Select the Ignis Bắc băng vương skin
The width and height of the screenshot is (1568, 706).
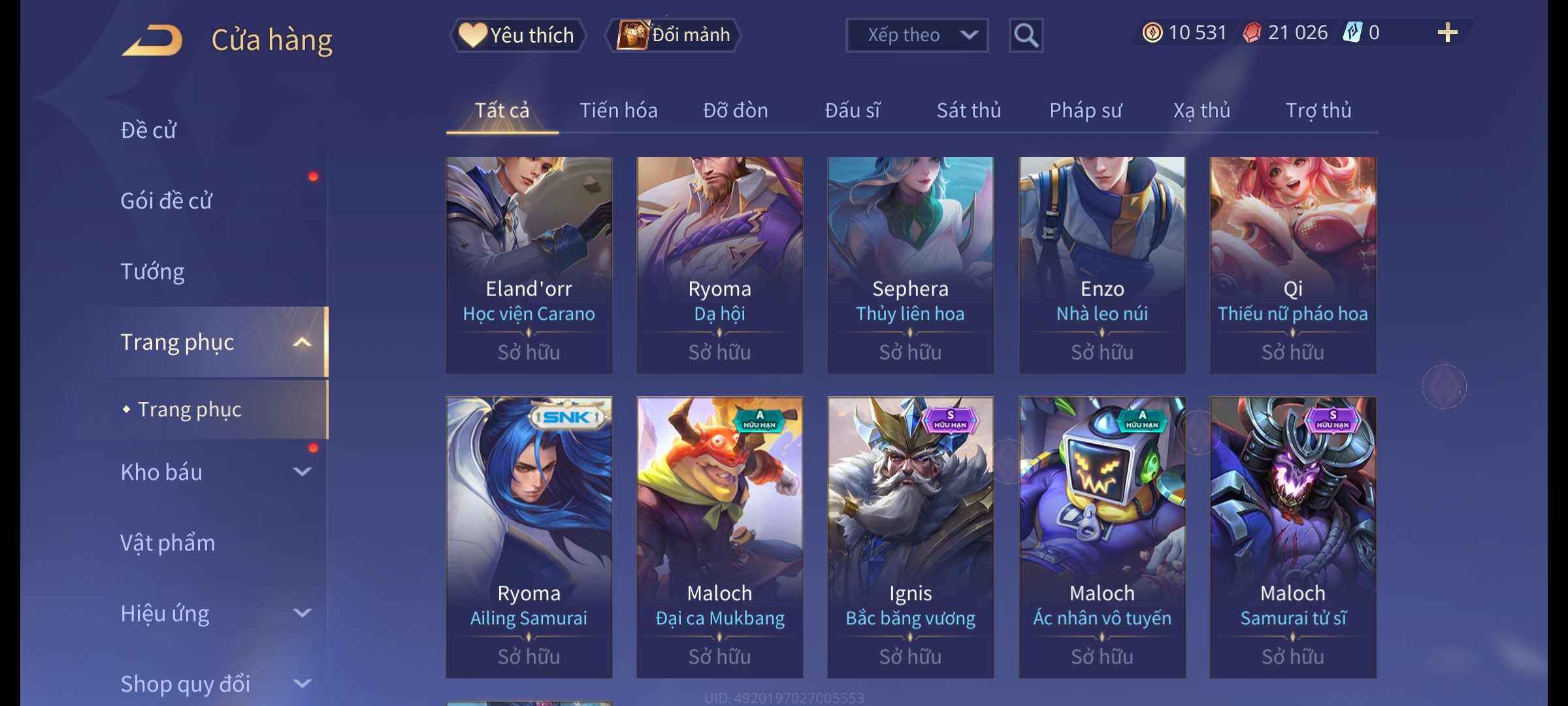click(x=911, y=537)
